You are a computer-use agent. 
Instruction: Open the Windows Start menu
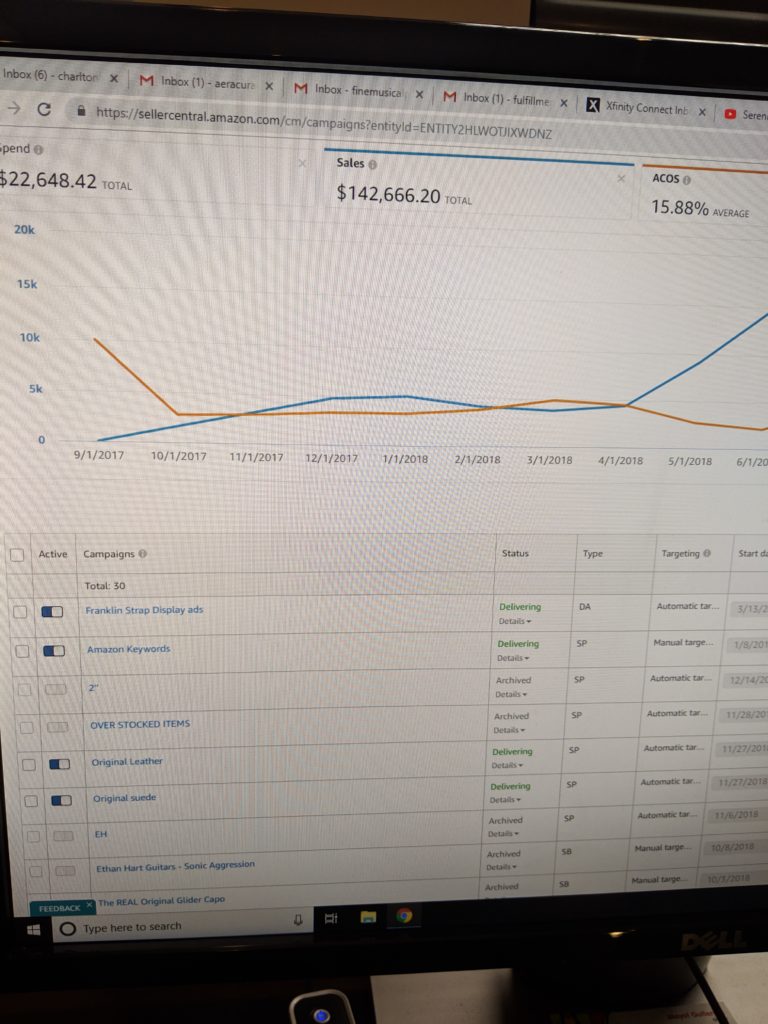coord(34,929)
